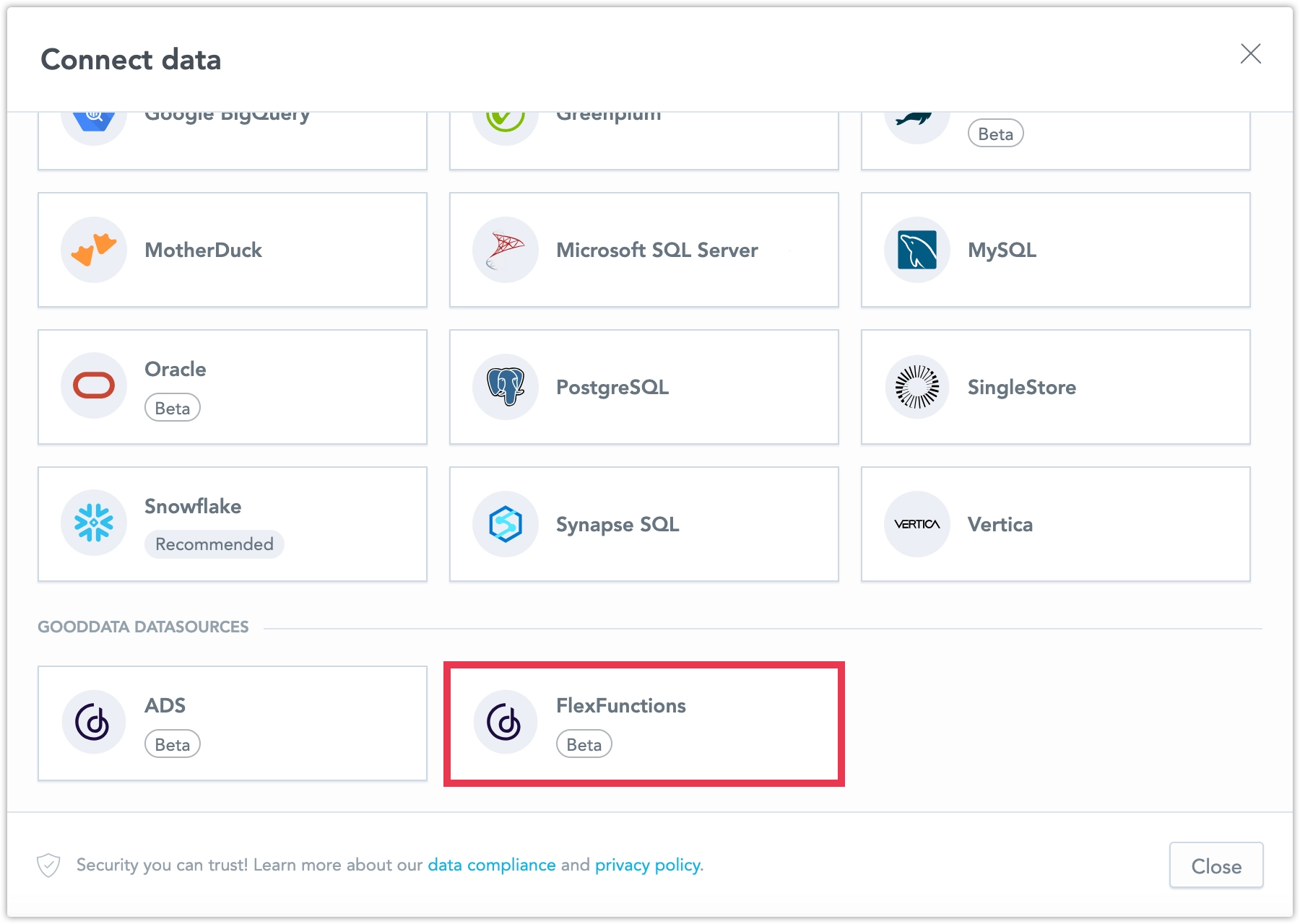Click the SingleStore circular logo icon

tap(917, 387)
